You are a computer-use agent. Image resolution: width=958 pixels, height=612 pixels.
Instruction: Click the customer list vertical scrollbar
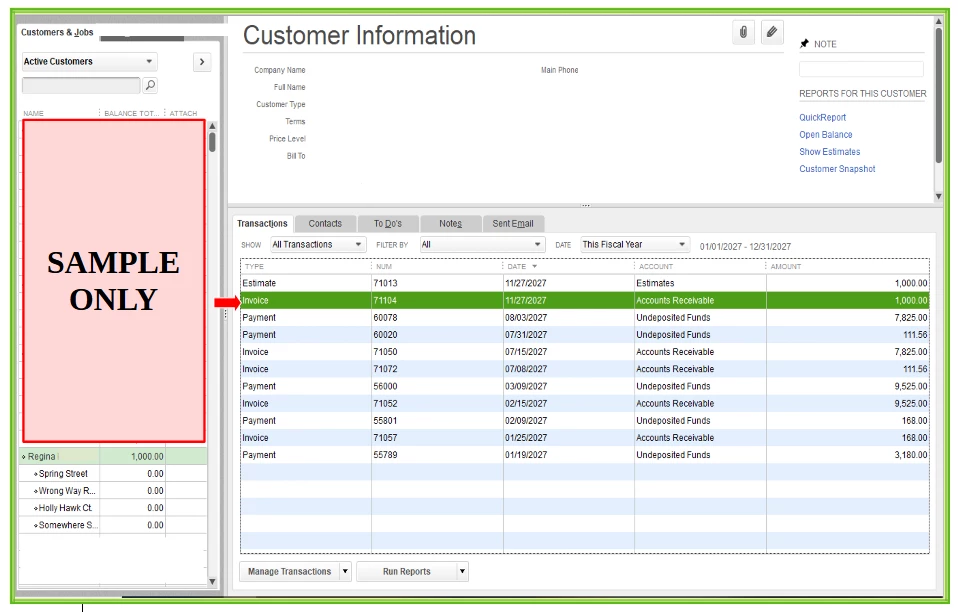212,354
